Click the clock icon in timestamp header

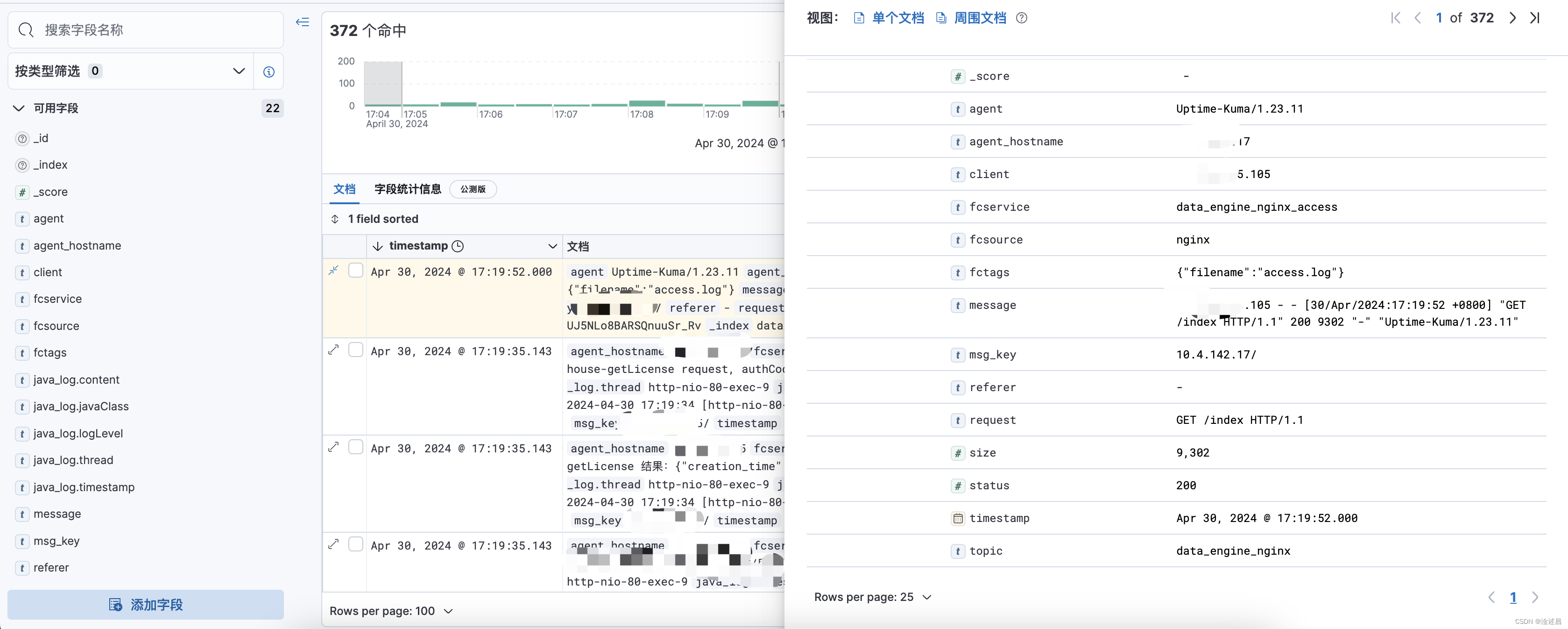click(459, 246)
